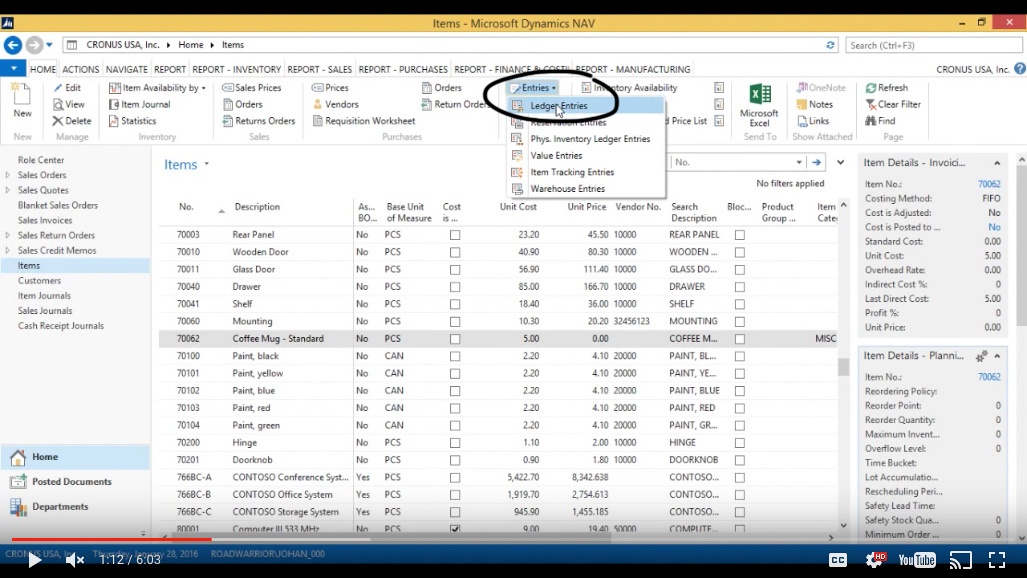
Task: Toggle Cost is Adjusted checkbox for Rear Panel
Action: (455, 235)
